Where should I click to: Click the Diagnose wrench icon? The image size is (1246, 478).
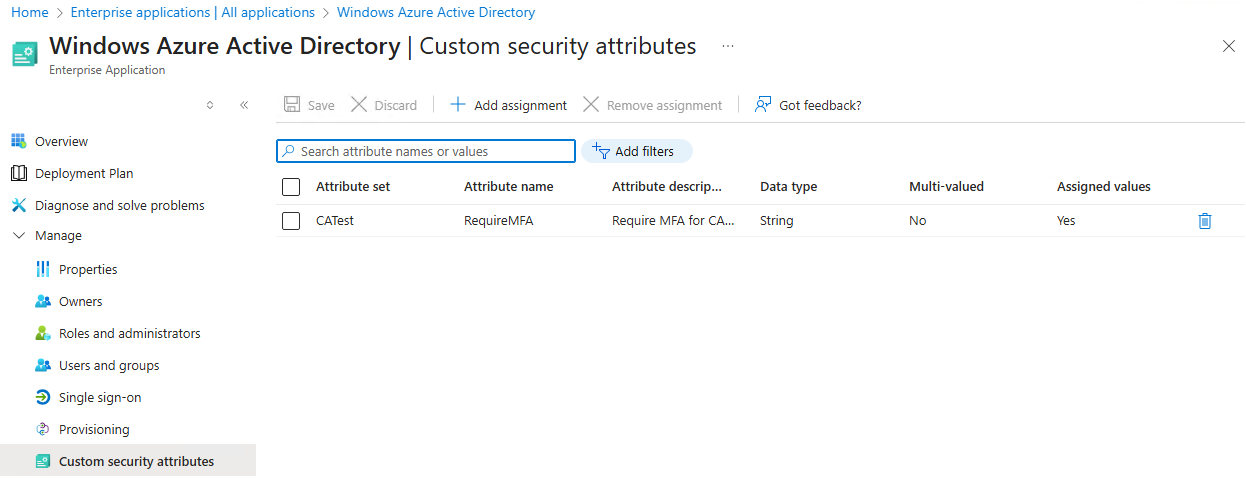(18, 205)
